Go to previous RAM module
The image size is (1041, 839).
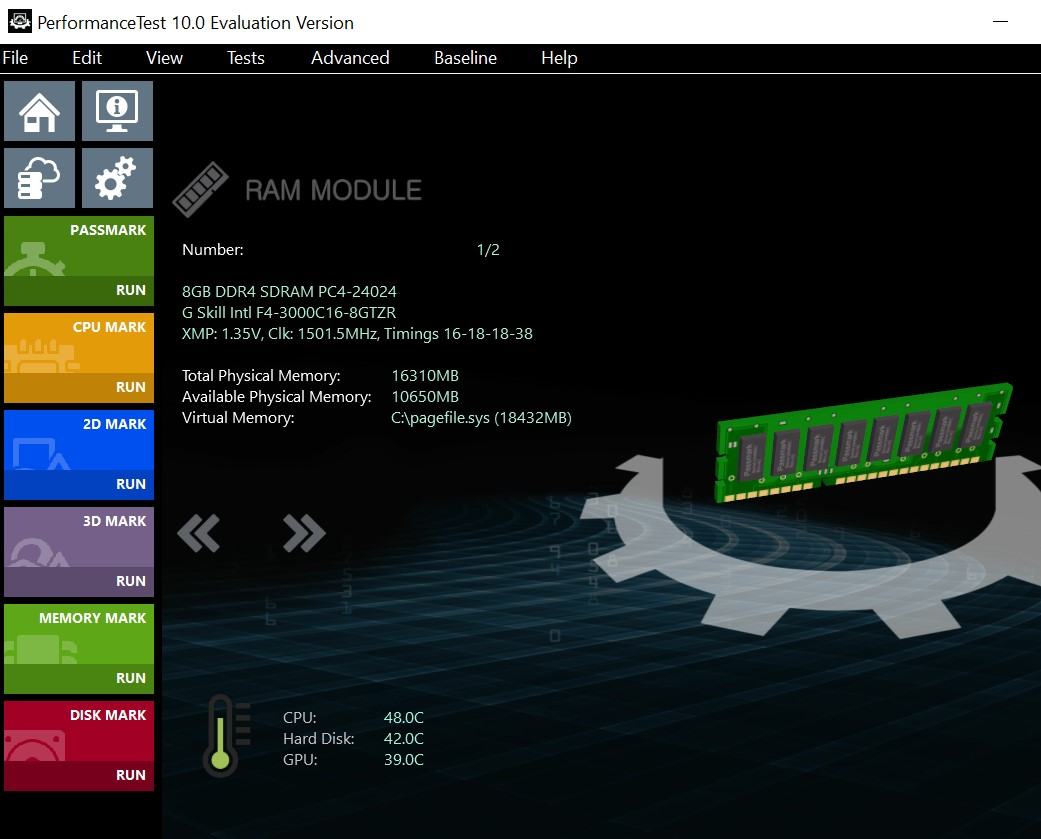pos(199,533)
